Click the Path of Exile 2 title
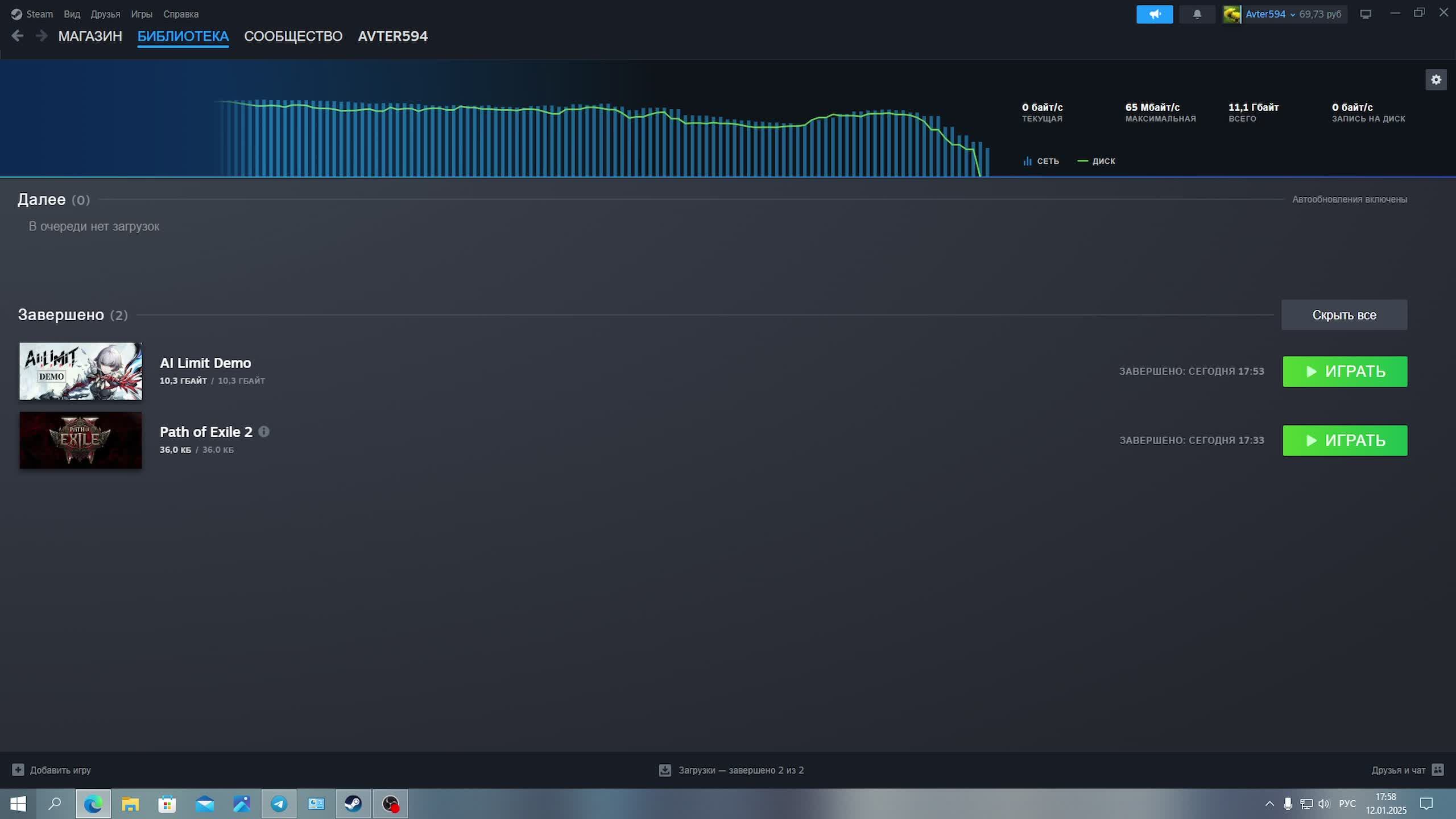The image size is (1456, 819). point(206,432)
